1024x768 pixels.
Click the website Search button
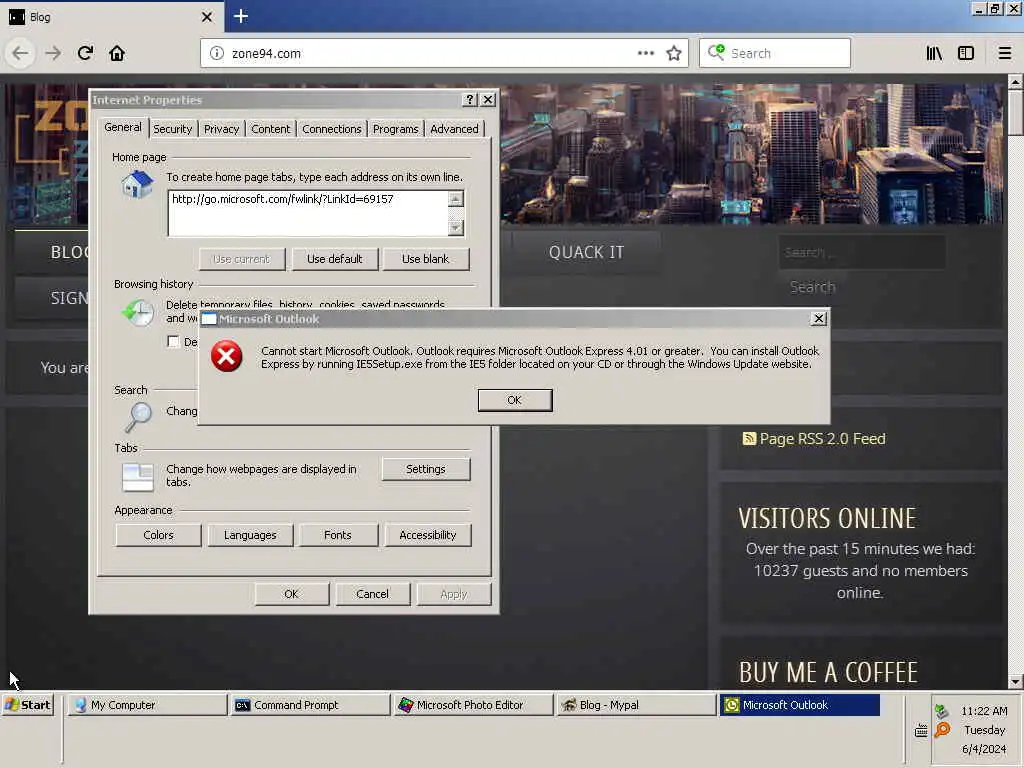[x=812, y=287]
